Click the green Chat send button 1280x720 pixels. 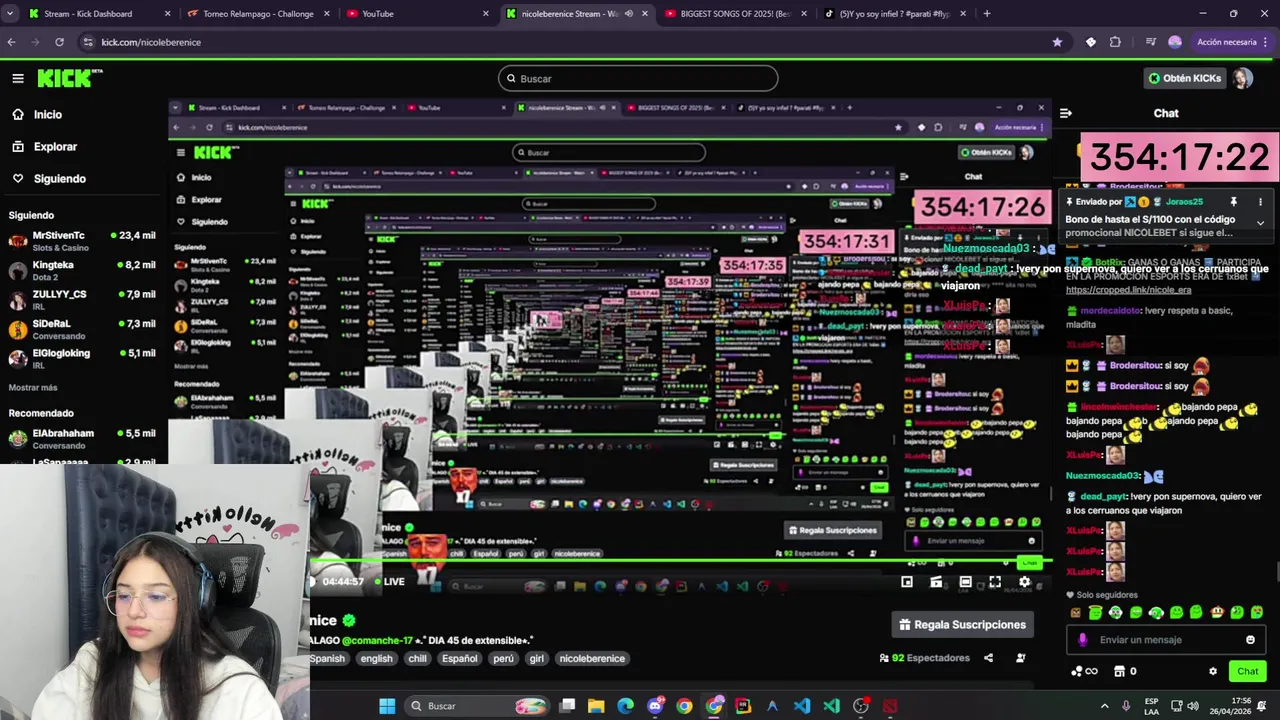(x=1247, y=671)
